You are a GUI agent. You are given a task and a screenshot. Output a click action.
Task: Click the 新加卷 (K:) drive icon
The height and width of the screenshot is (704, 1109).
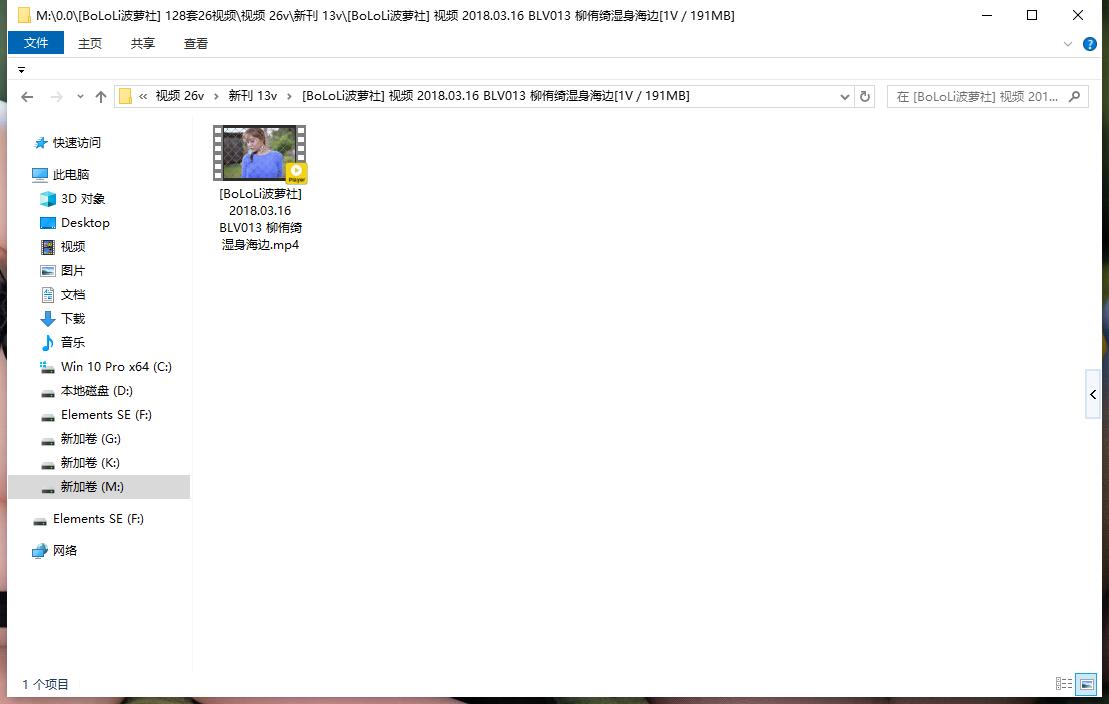click(x=47, y=465)
